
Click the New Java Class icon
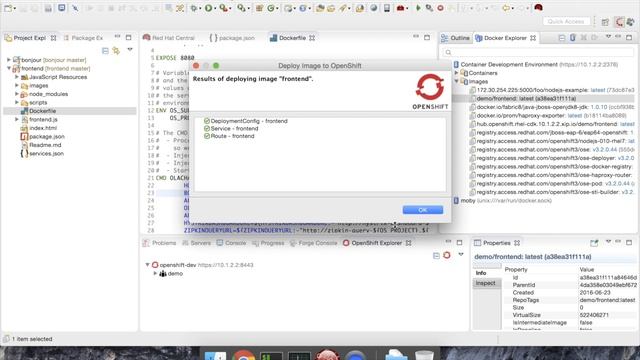(271, 8)
